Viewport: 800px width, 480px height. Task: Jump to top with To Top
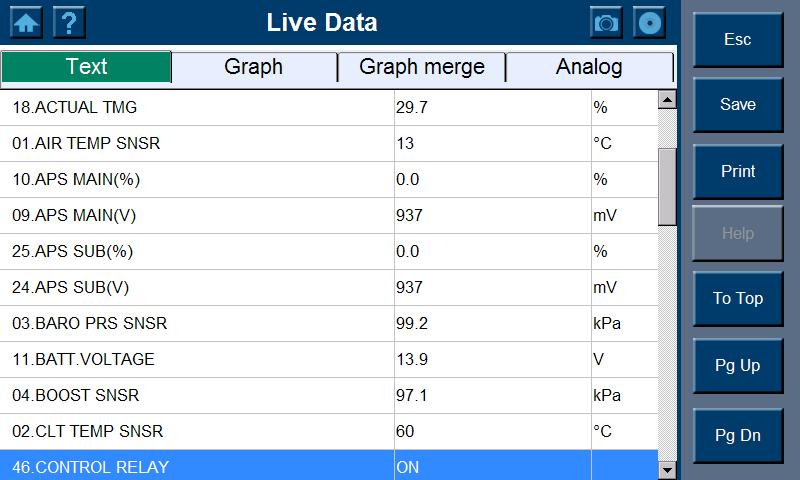point(738,298)
